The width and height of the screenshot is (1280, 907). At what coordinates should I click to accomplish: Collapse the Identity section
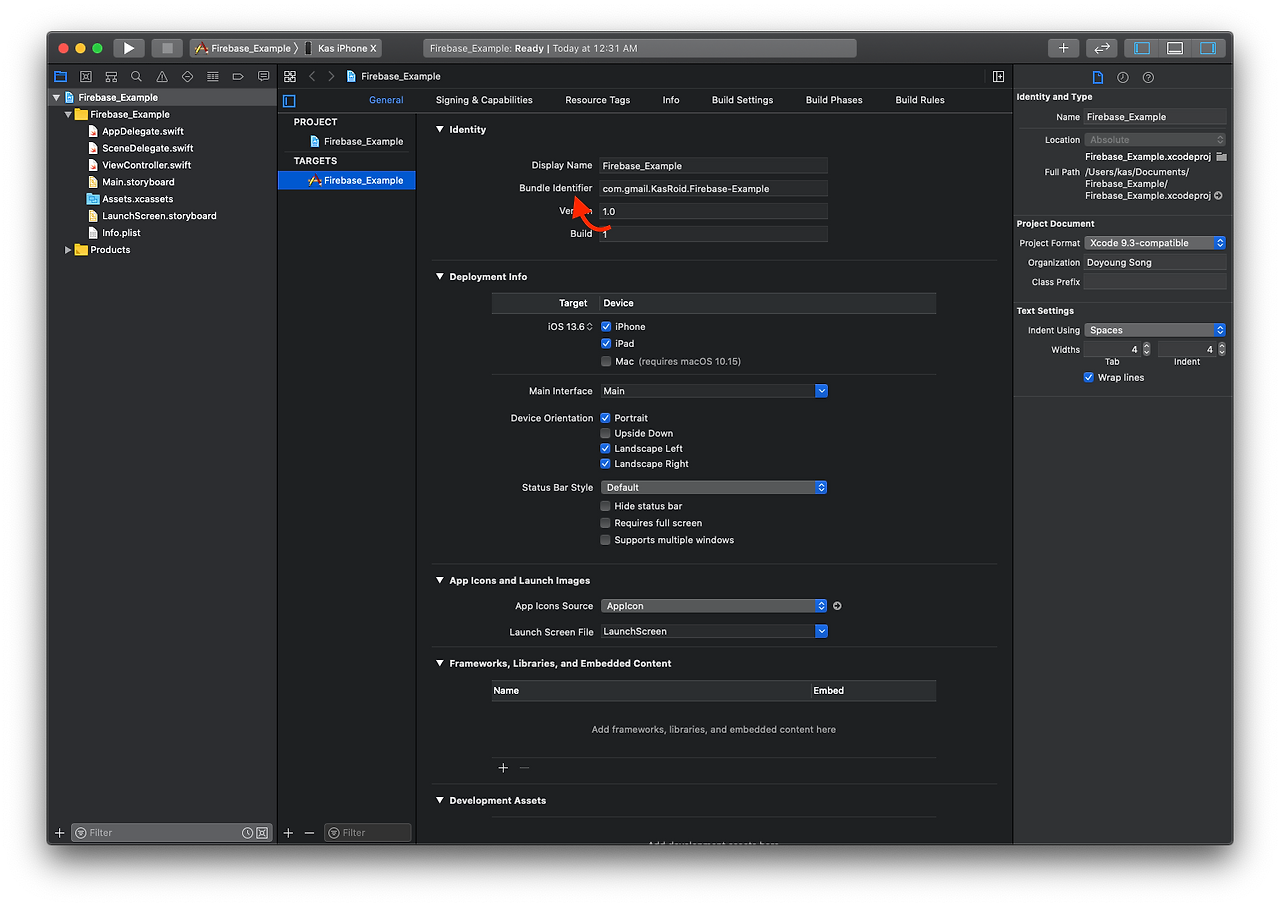coord(440,129)
